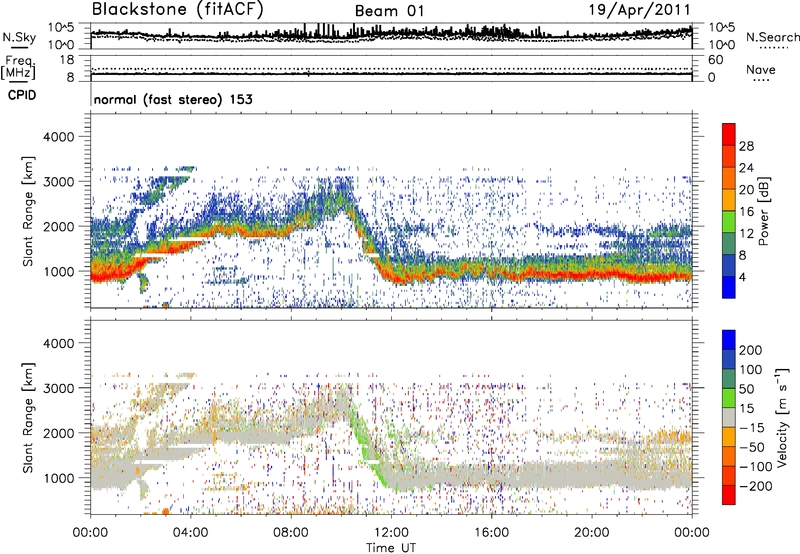
Task: Click the Blackstone (fitACF) title text
Action: pyautogui.click(x=177, y=9)
